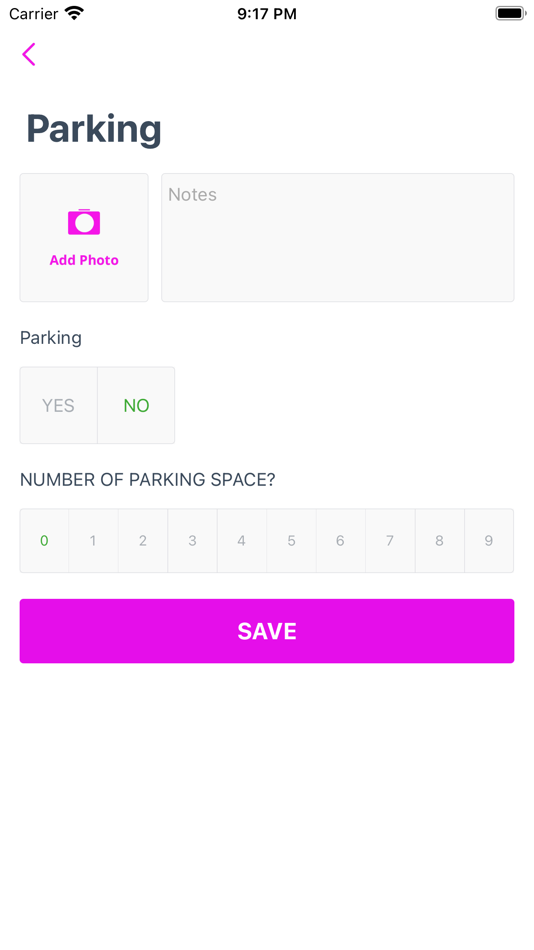Choose 1 parking space
The height and width of the screenshot is (950, 534).
[93, 540]
